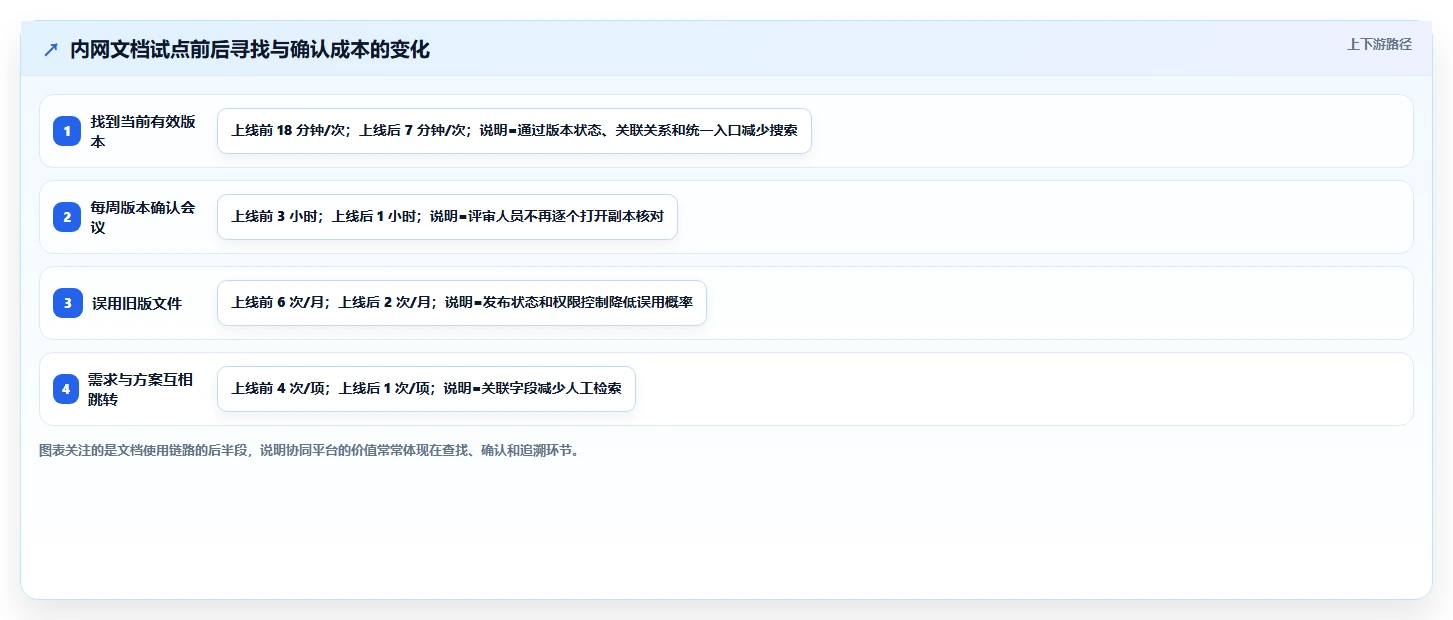Click the footnote starting 图表关注的是文档使用链路
Image resolution: width=1453 pixels, height=620 pixels.
point(309,451)
